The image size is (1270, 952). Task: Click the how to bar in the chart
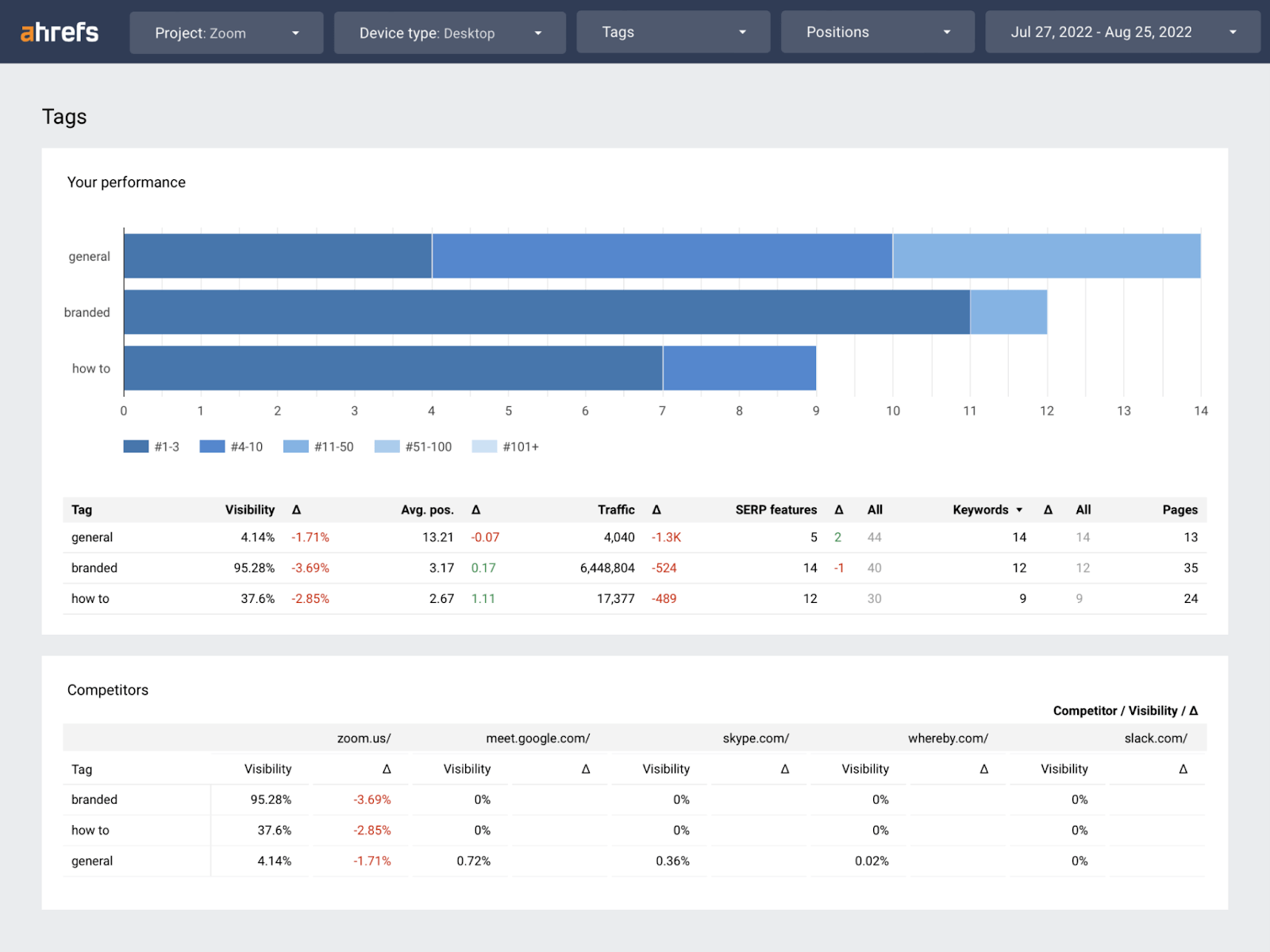[397, 368]
